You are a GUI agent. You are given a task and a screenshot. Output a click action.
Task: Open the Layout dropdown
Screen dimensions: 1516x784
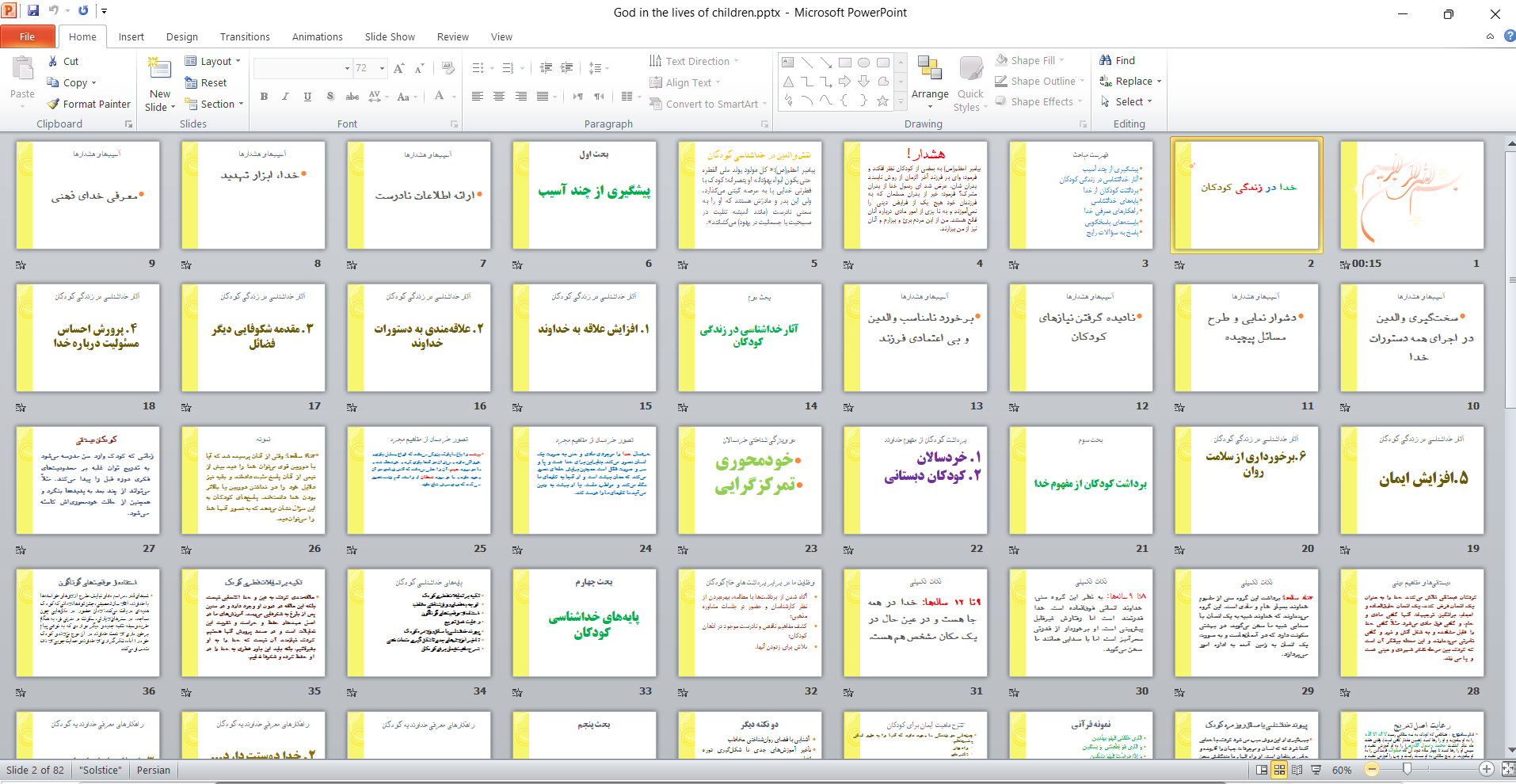coord(212,61)
